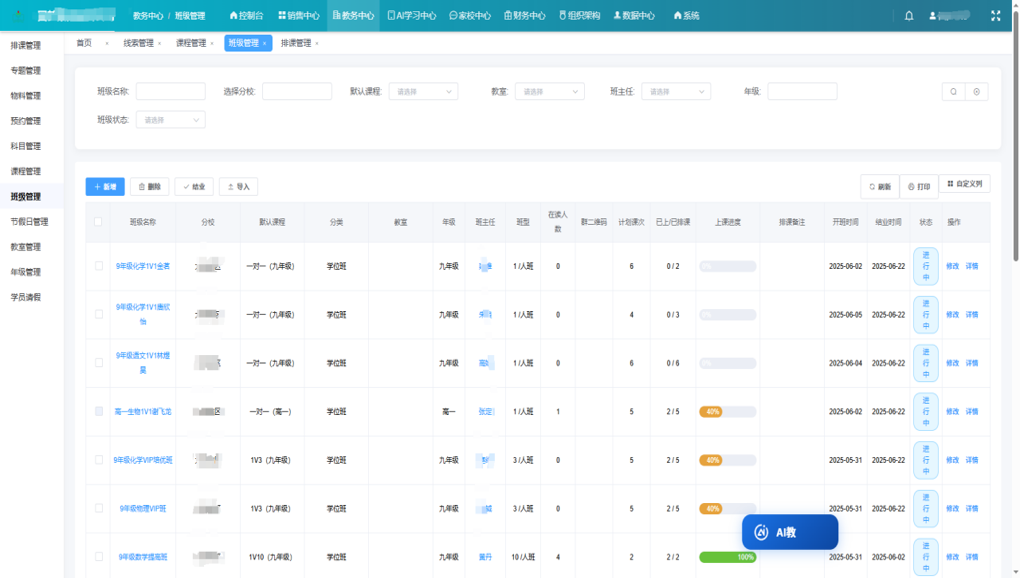Open the 班级状态 filter dropdown
The image size is (1020, 579).
pos(170,120)
